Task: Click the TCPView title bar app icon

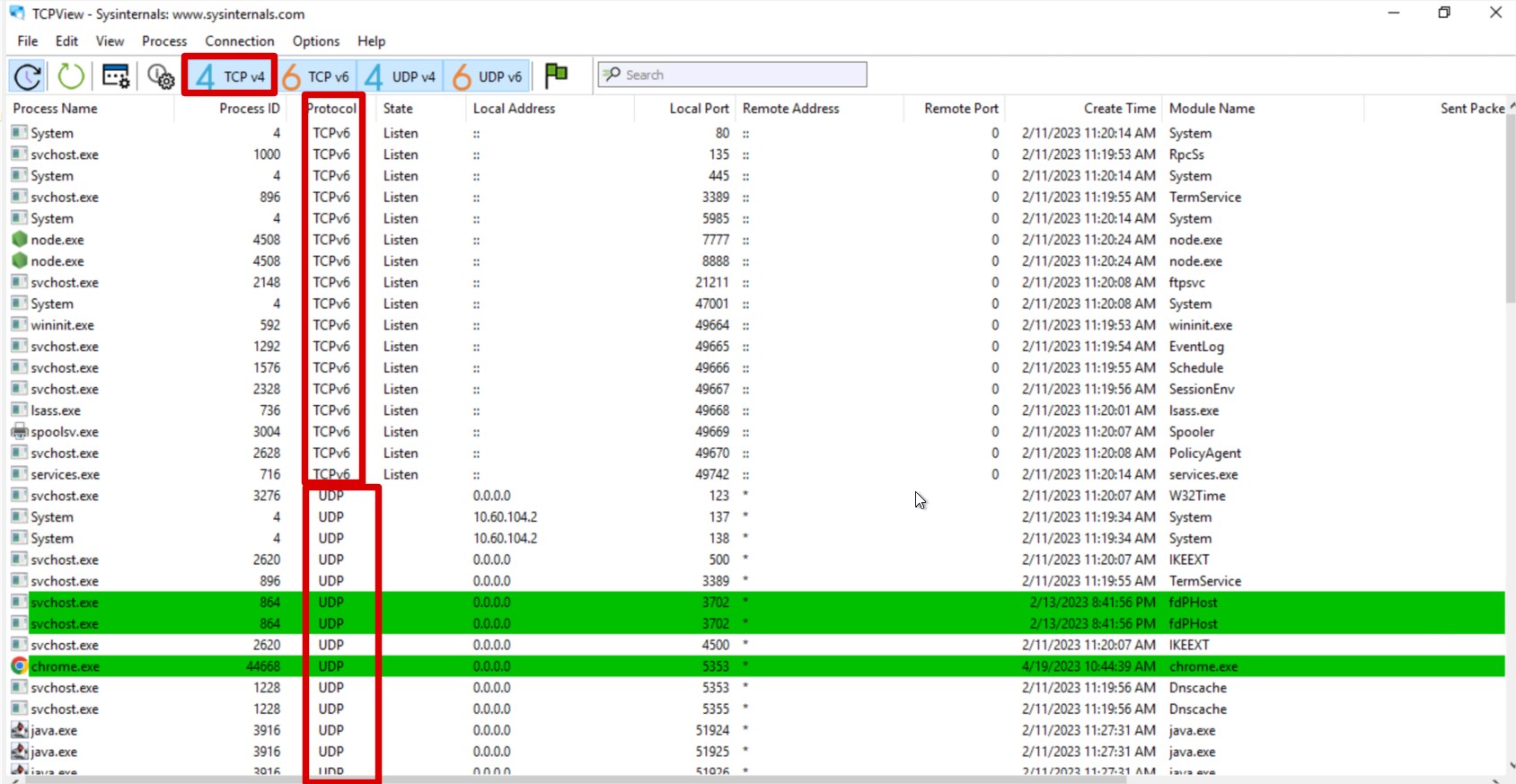Action: click(17, 13)
